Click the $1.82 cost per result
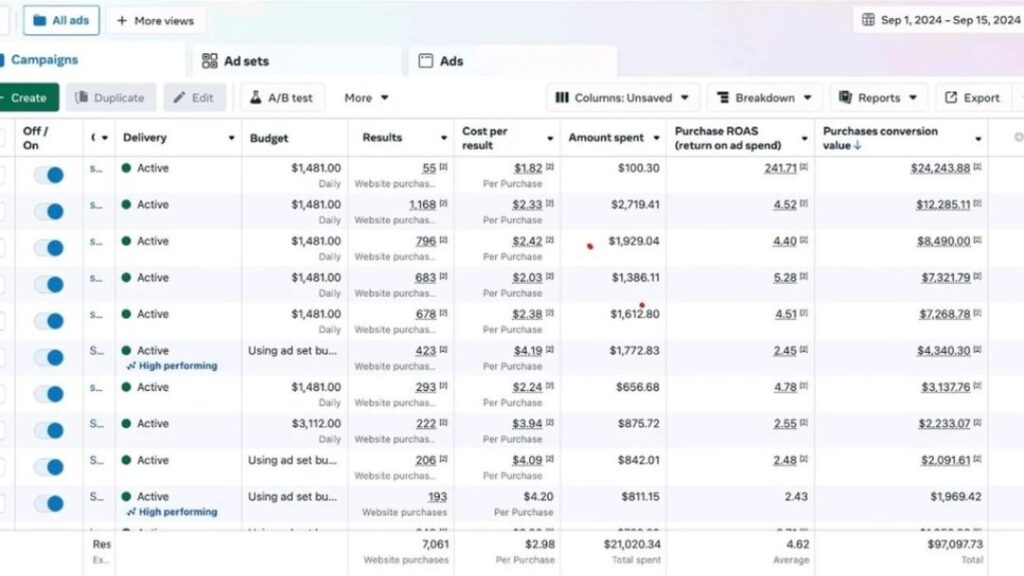Screen dimensions: 1024x576 pyautogui.click(x=528, y=168)
